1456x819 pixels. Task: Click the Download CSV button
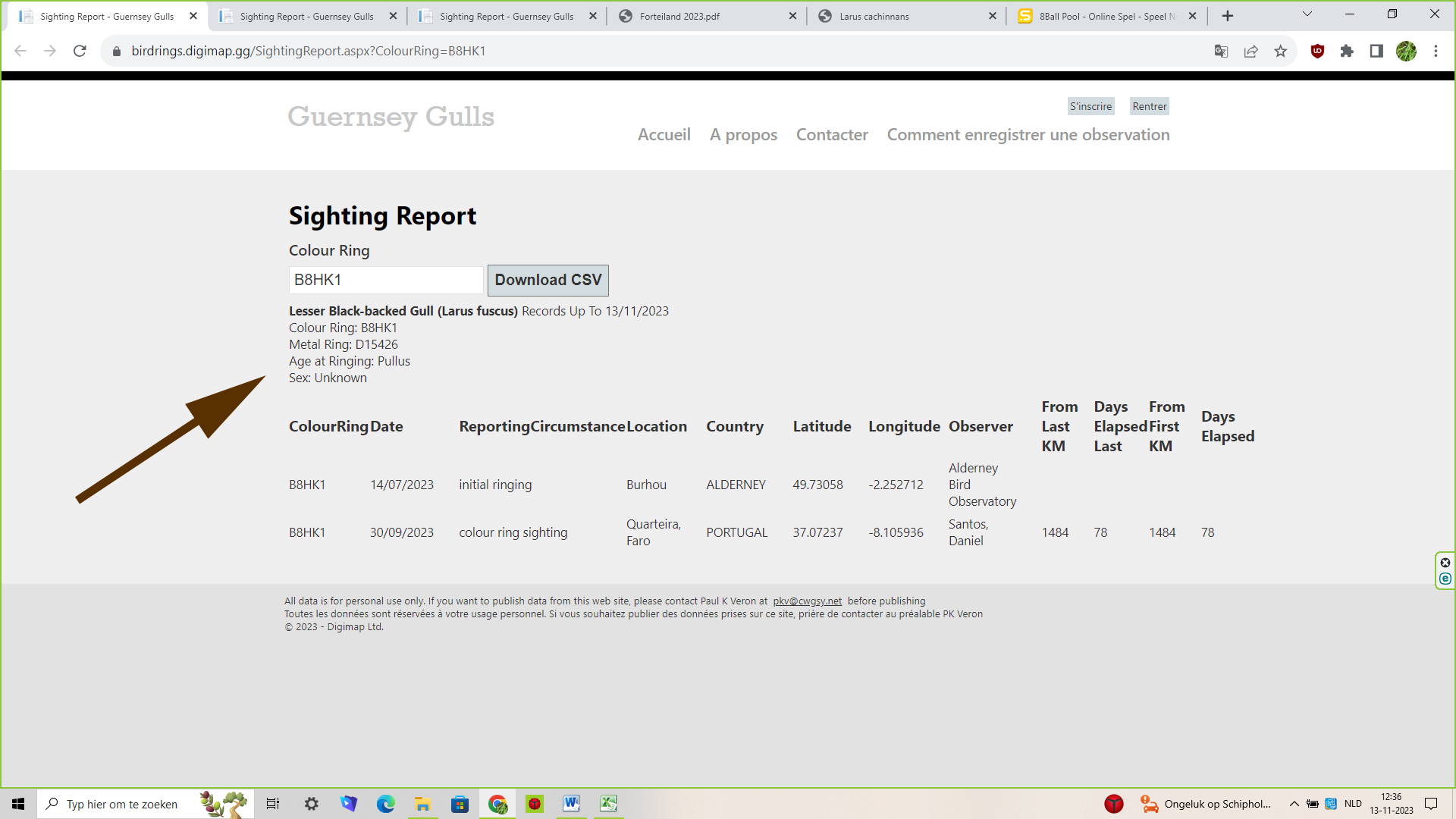coord(548,280)
